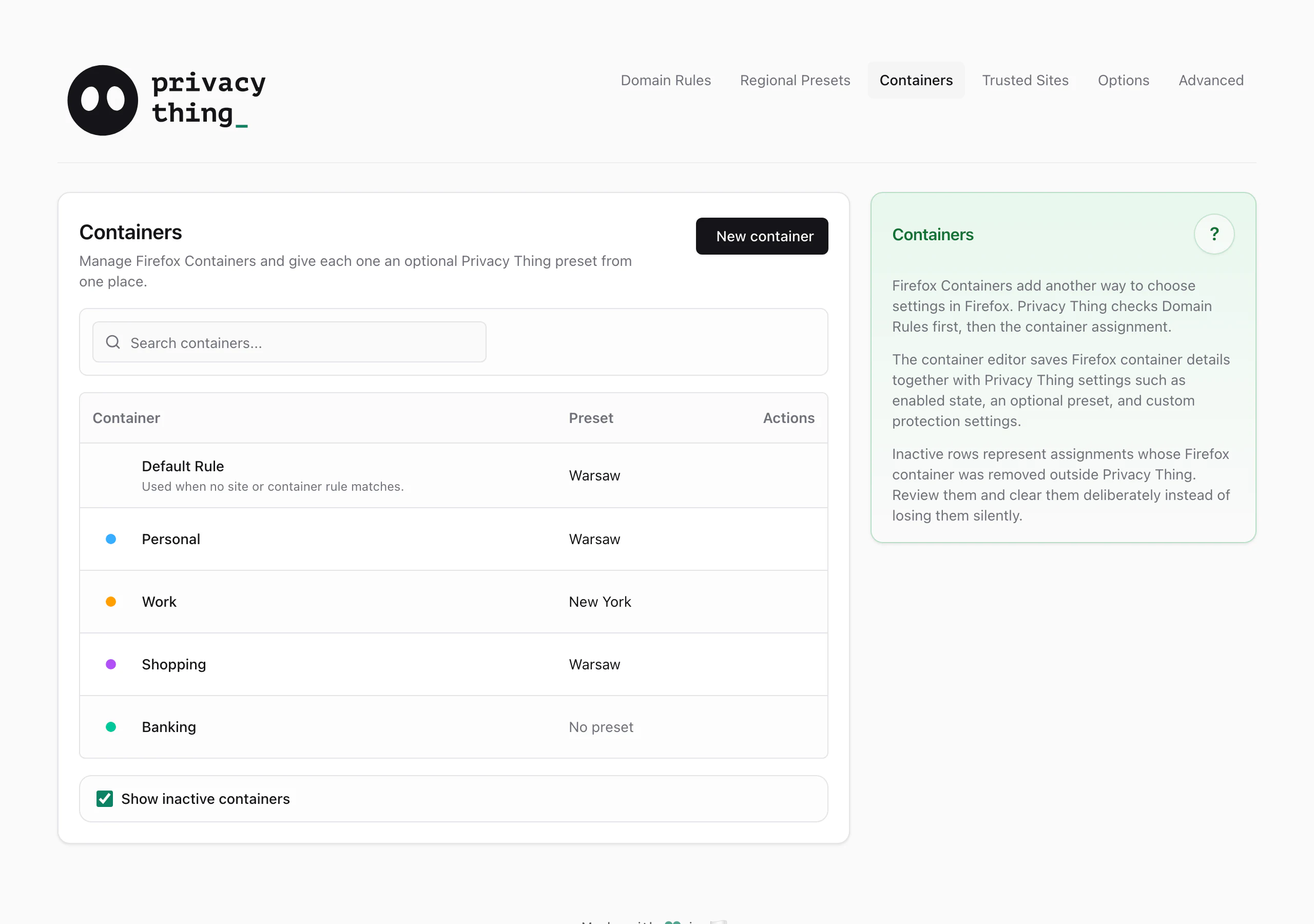Select the Containers tab
This screenshot has width=1314, height=924.
click(x=916, y=80)
